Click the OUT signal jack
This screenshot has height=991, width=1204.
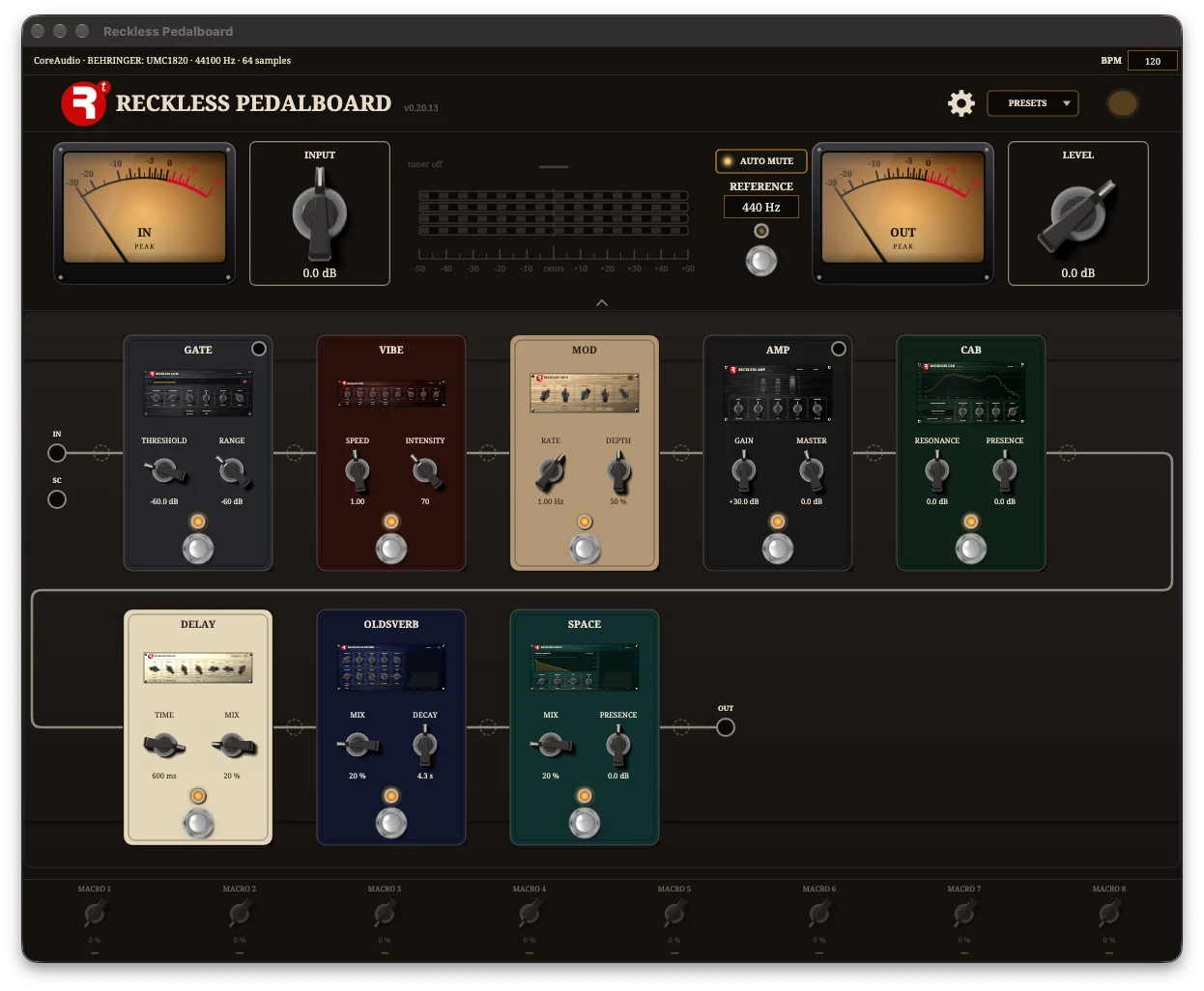726,727
